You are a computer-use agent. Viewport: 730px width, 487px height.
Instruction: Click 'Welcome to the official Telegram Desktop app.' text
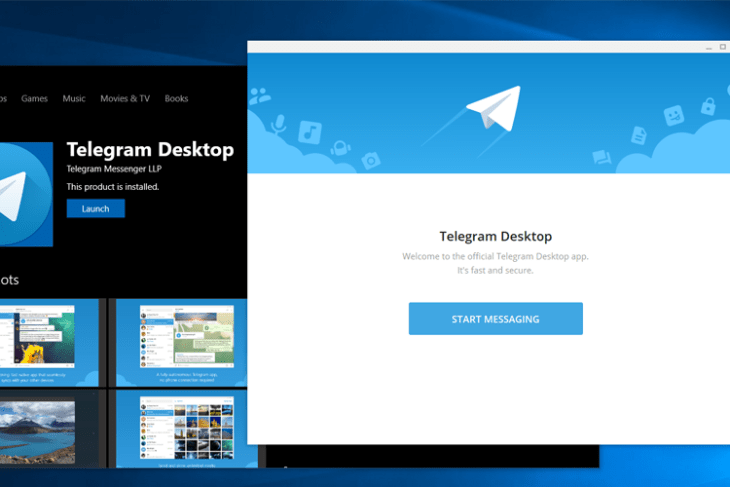[495, 256]
